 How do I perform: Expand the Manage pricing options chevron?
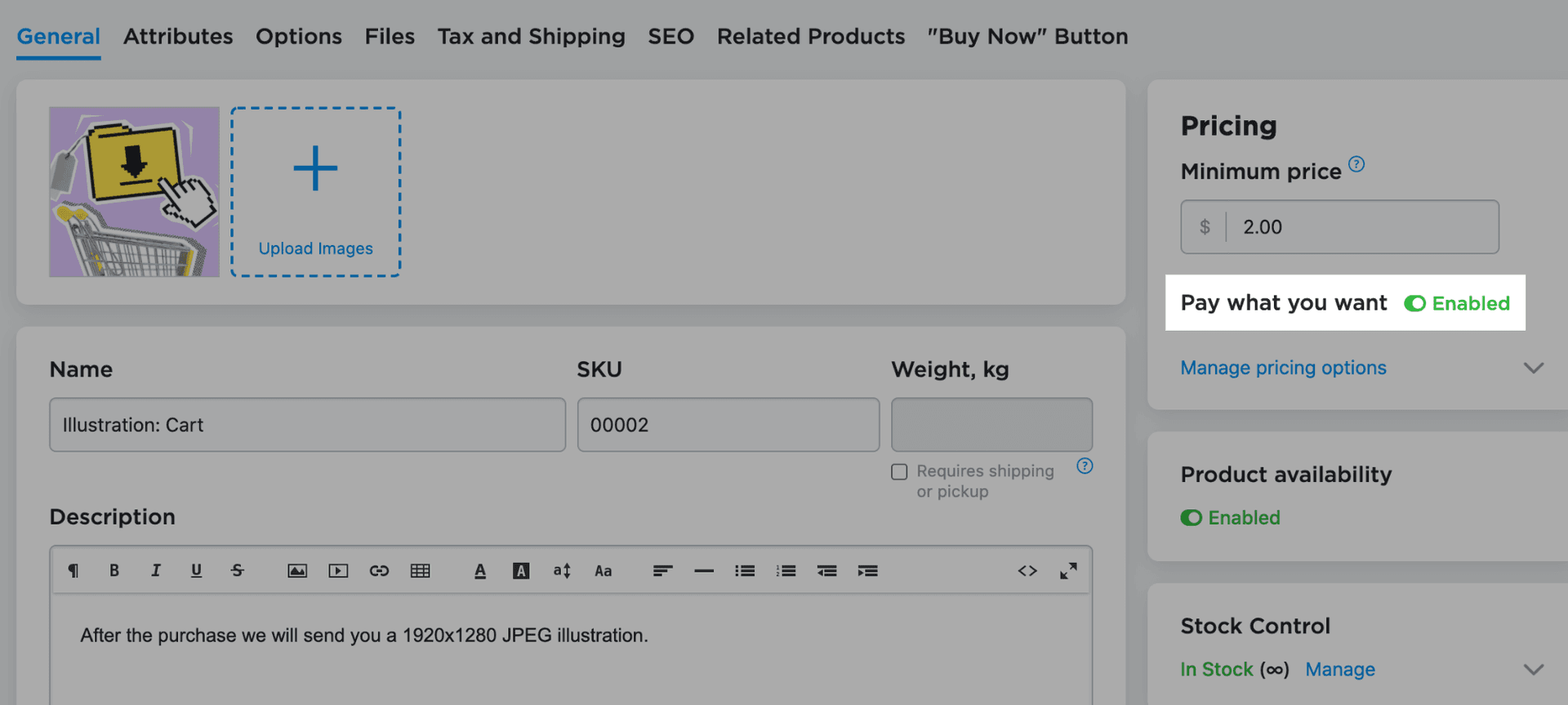(x=1533, y=368)
